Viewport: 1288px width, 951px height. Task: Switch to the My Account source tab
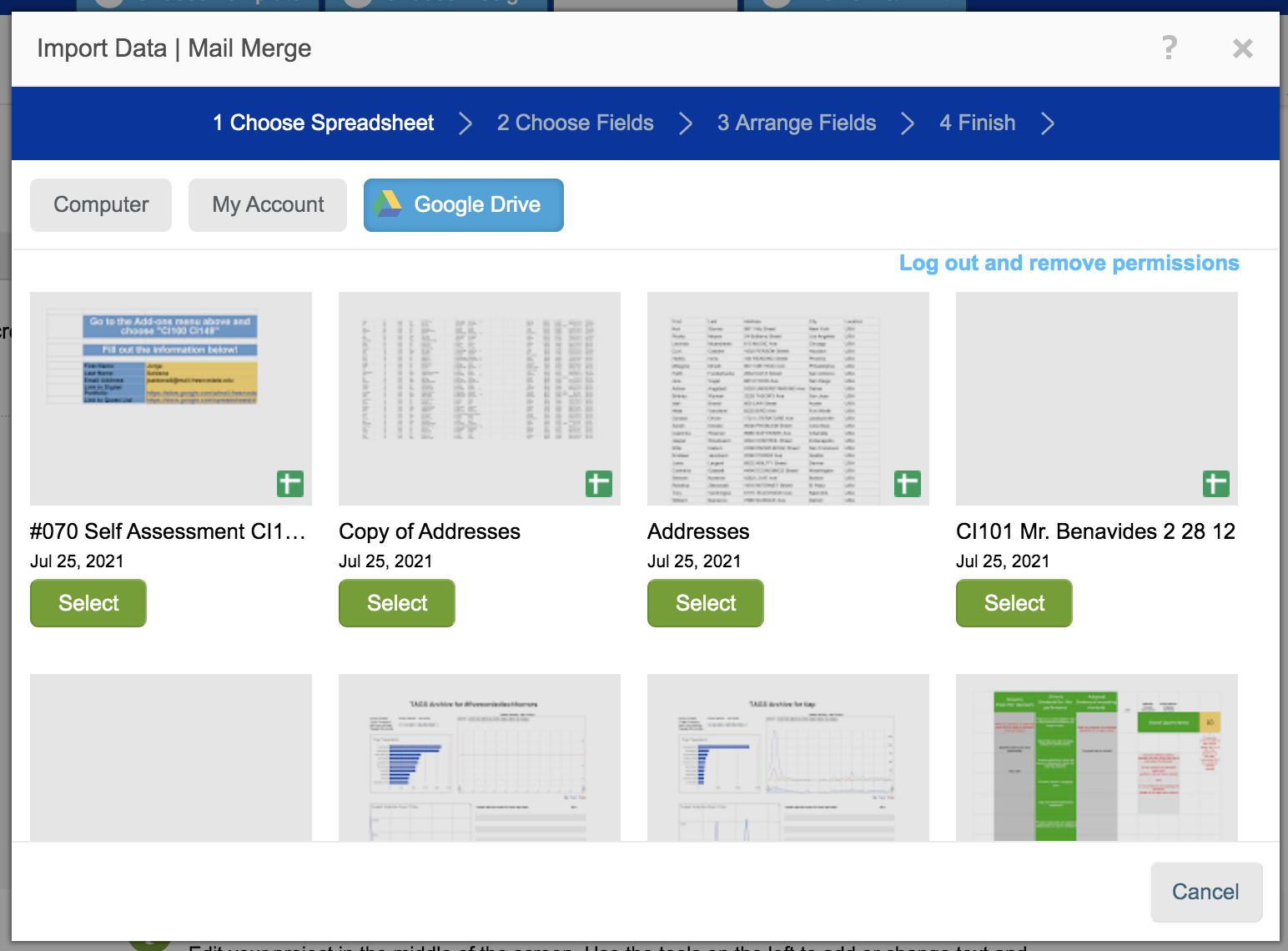[x=268, y=204]
